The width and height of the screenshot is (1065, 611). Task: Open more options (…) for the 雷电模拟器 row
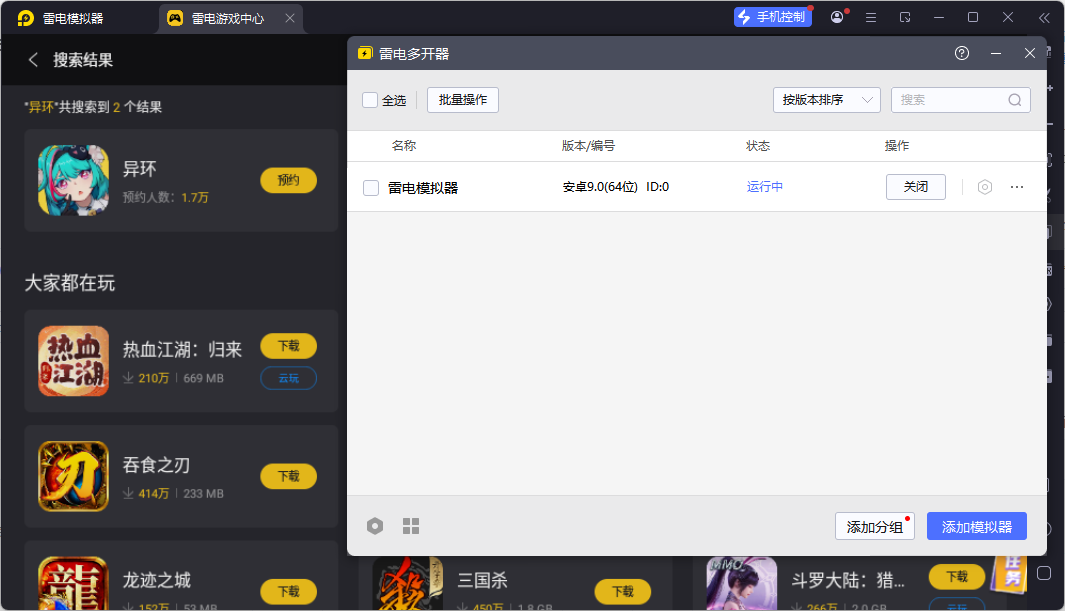click(1017, 187)
